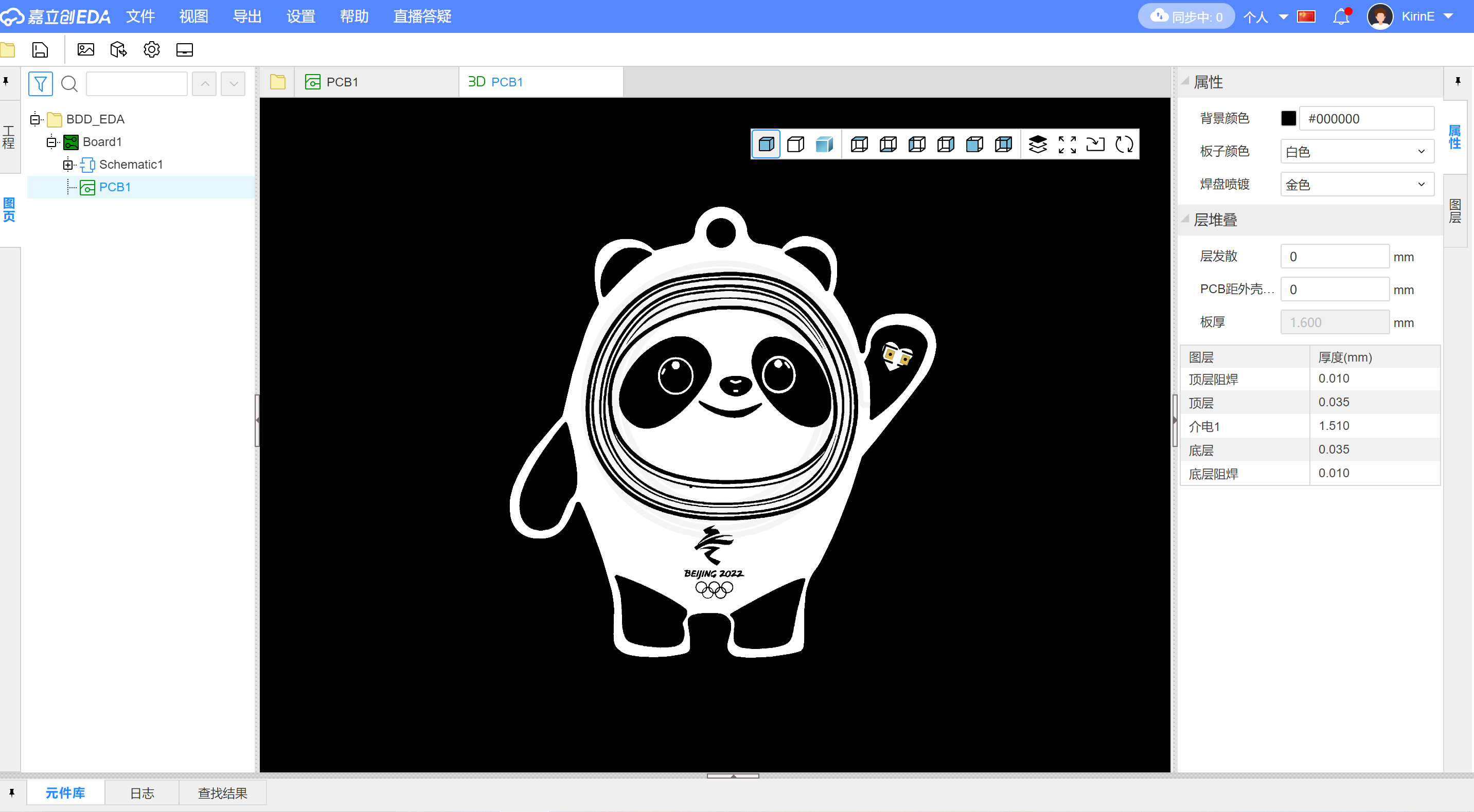Viewport: 1474px width, 812px height.
Task: Switch to the 3D PCB1 tab
Action: [541, 82]
